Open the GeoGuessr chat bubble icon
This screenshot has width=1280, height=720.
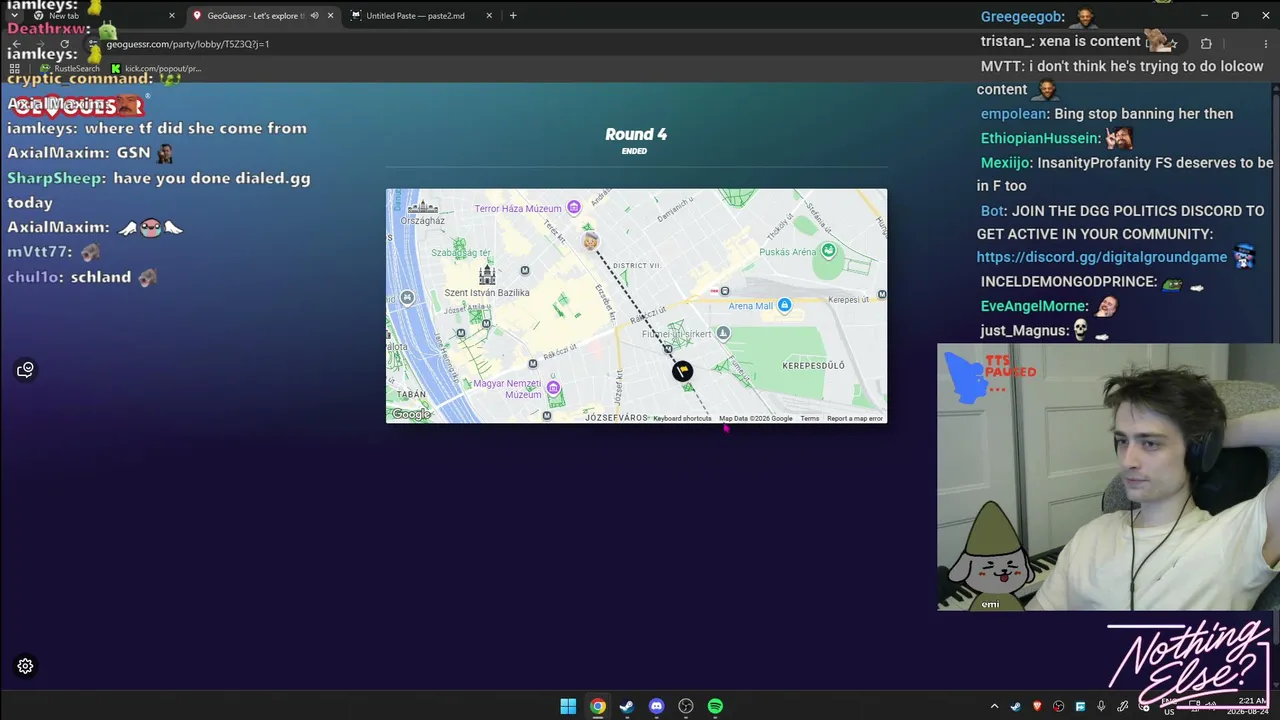pos(26,370)
